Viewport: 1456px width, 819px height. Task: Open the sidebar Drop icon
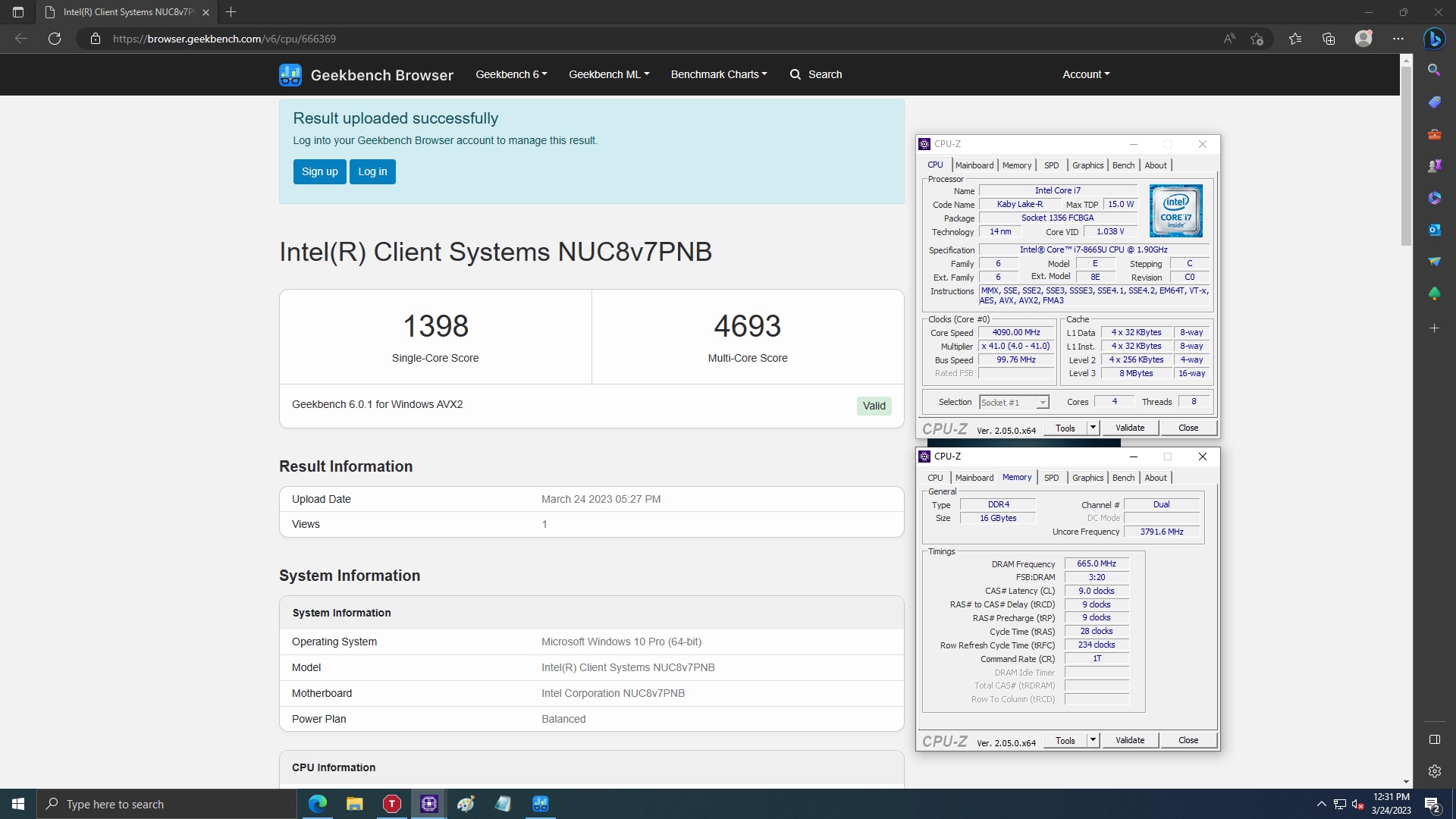[x=1434, y=262]
